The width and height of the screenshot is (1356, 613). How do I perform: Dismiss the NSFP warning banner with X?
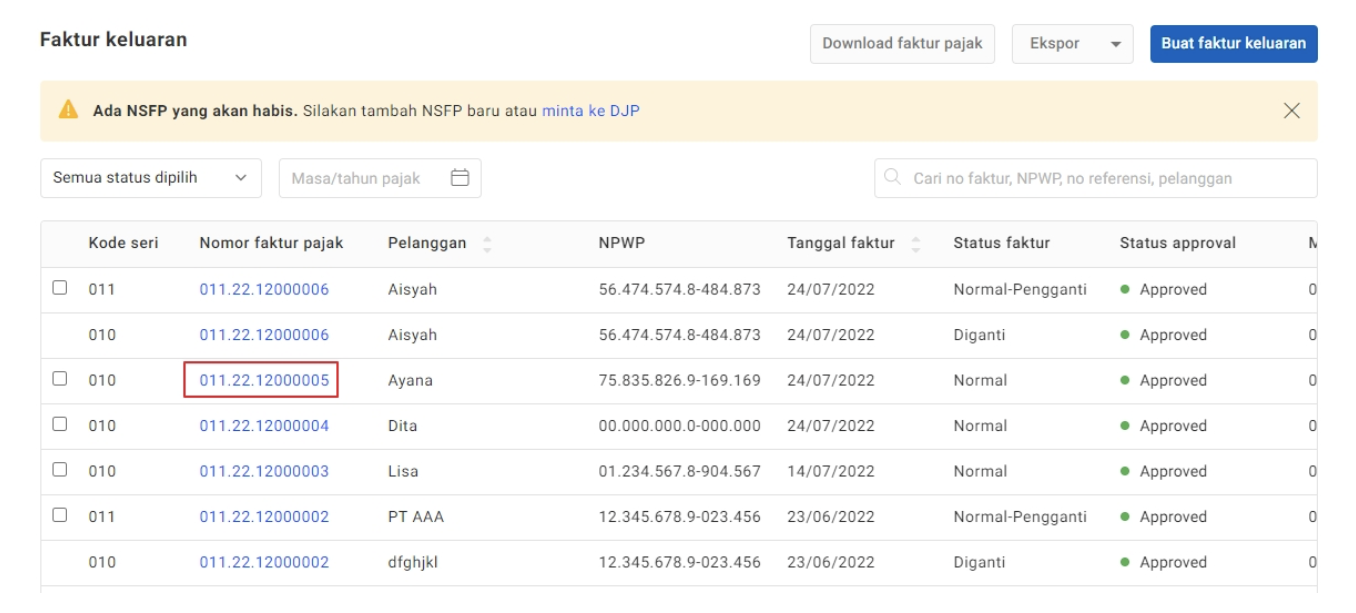coord(1291,110)
